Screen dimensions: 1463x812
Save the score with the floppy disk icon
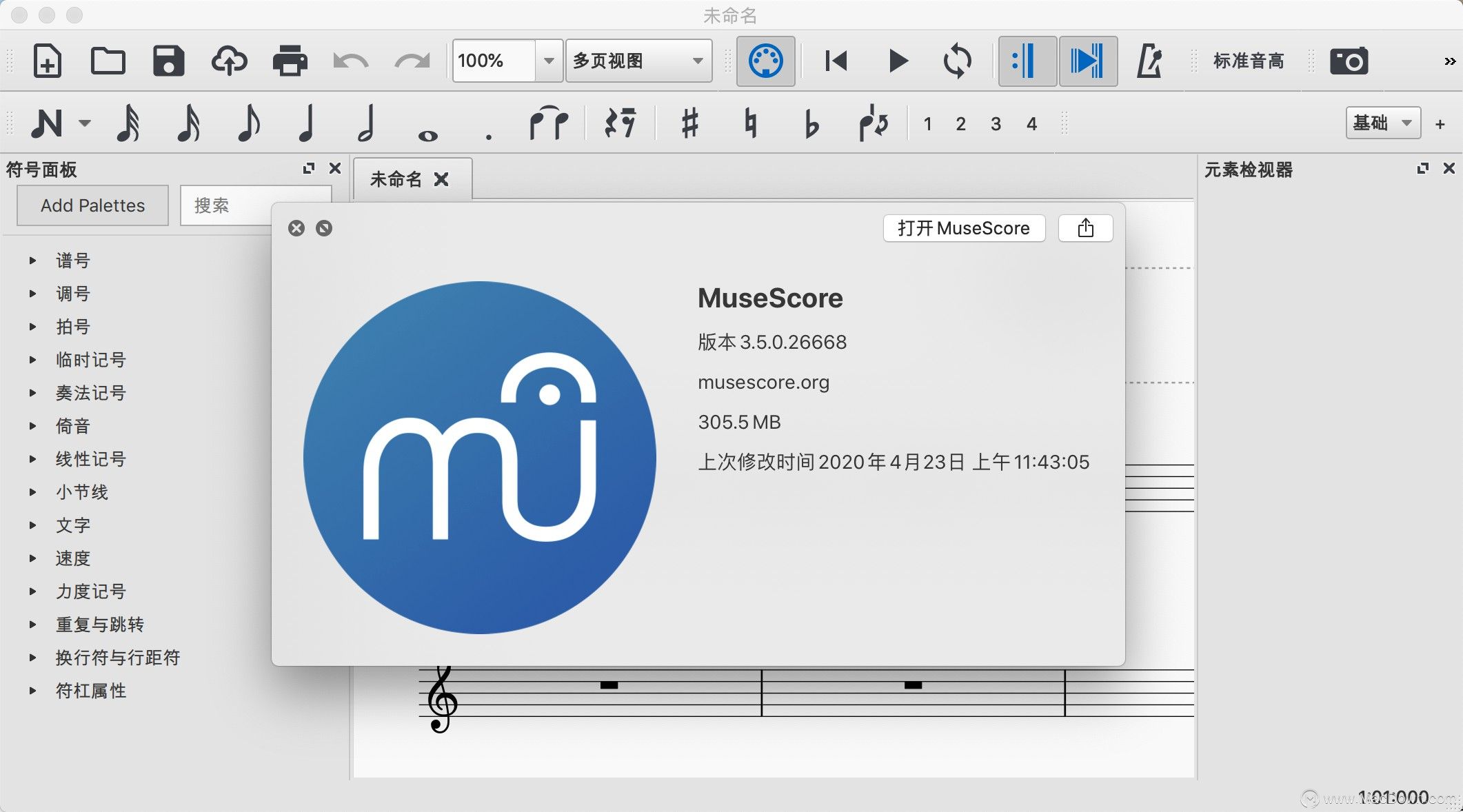[x=168, y=61]
